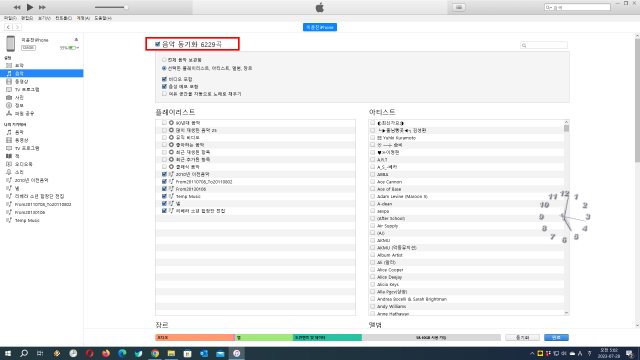640x360 pixels.
Task: Toggle the 음성 메모 포함 voice memos checkbox
Action: pyautogui.click(x=164, y=87)
